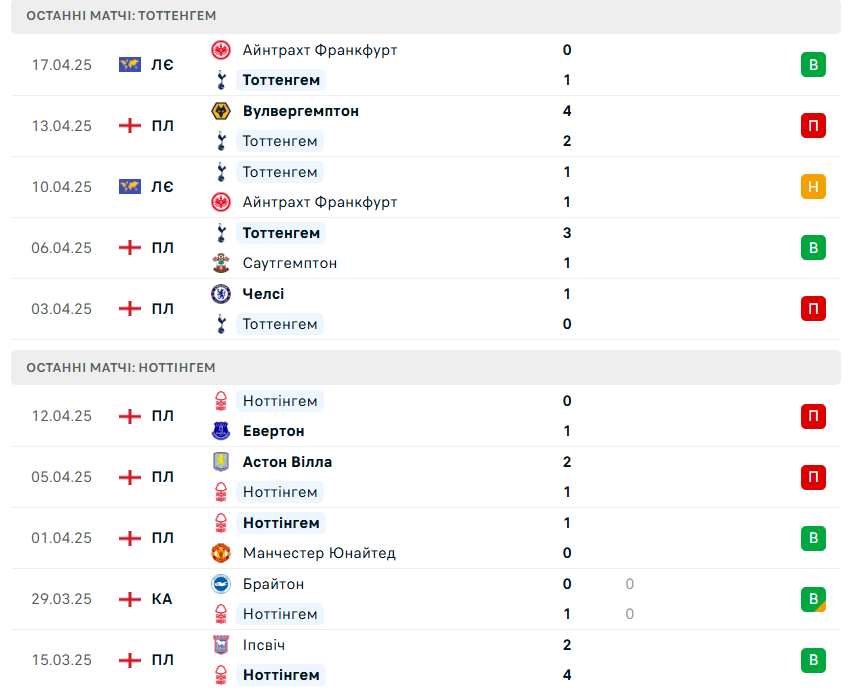Click the Europa League flag icon for 17.04.25
The image size is (855, 697).
pos(130,65)
